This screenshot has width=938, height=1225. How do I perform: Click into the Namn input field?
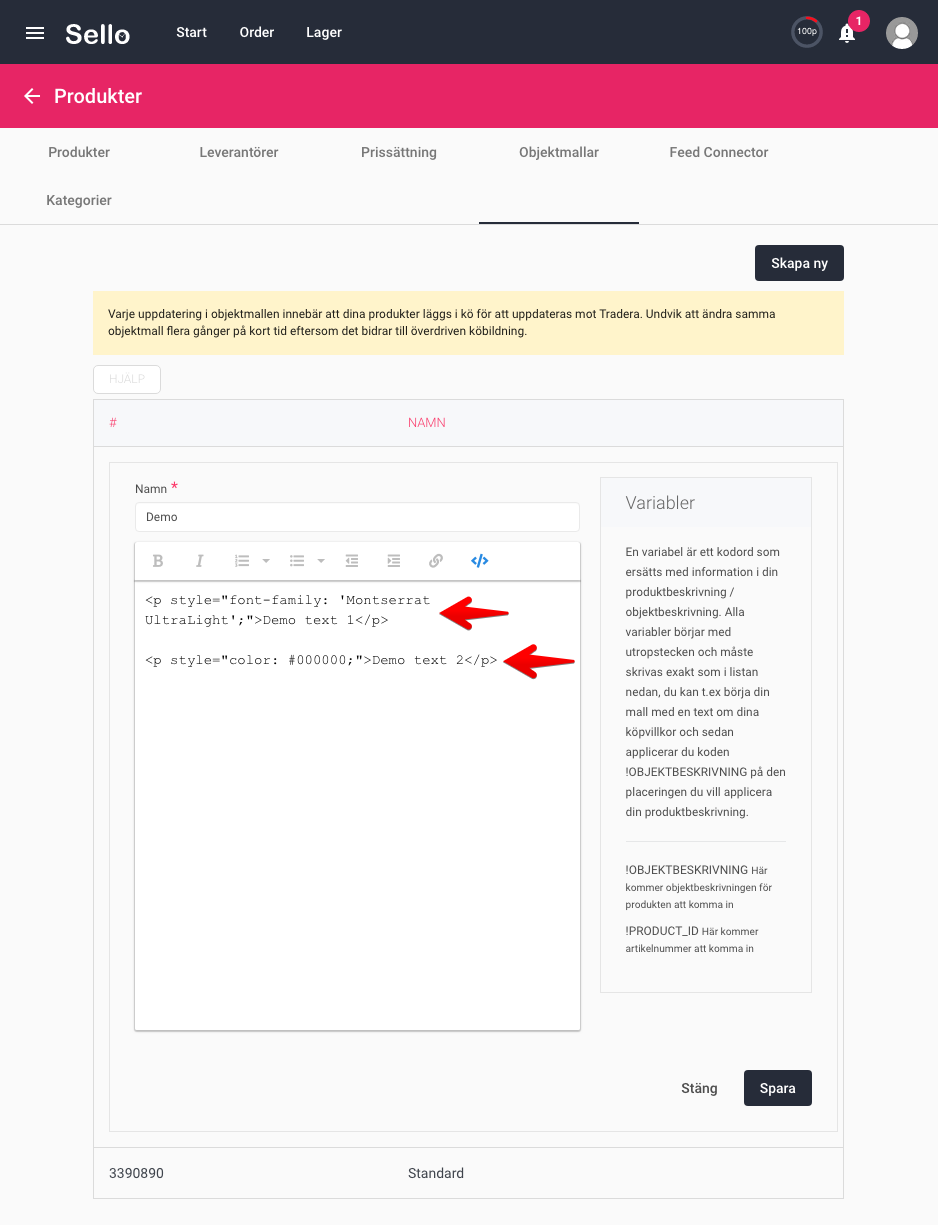click(357, 517)
